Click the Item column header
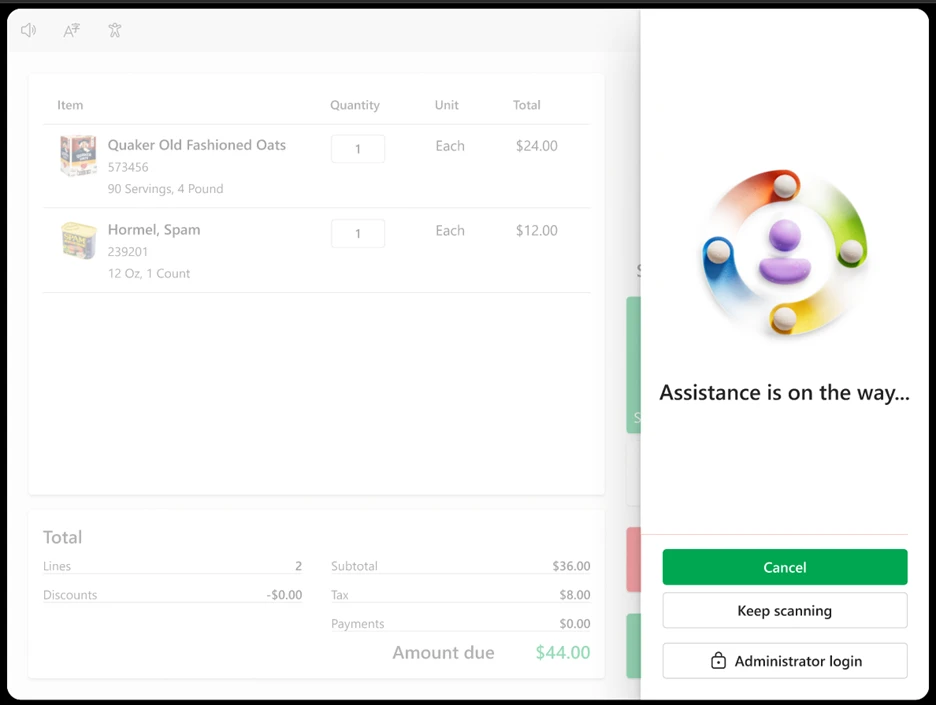 pyautogui.click(x=70, y=105)
